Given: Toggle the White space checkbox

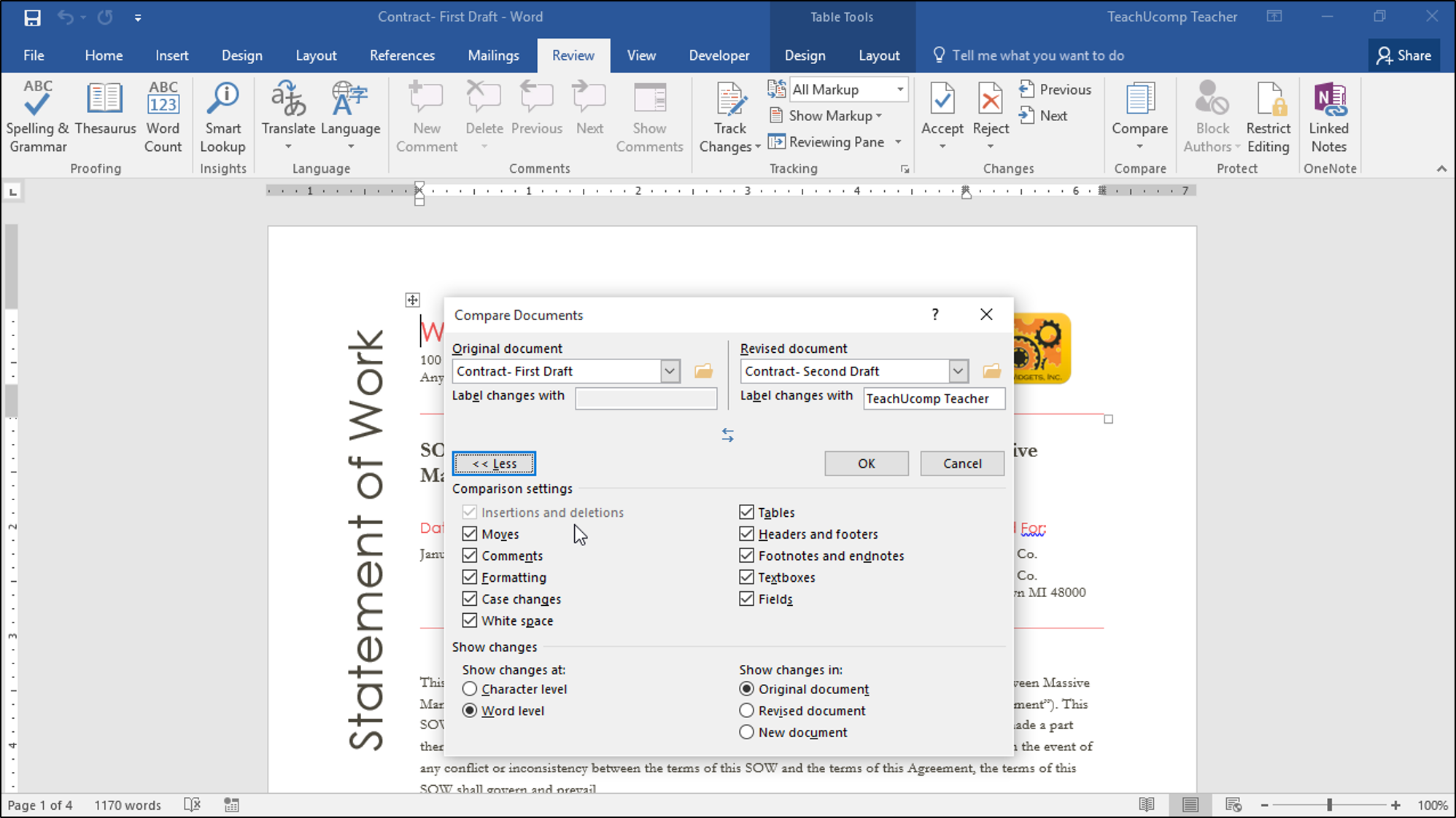Looking at the screenshot, I should 470,621.
